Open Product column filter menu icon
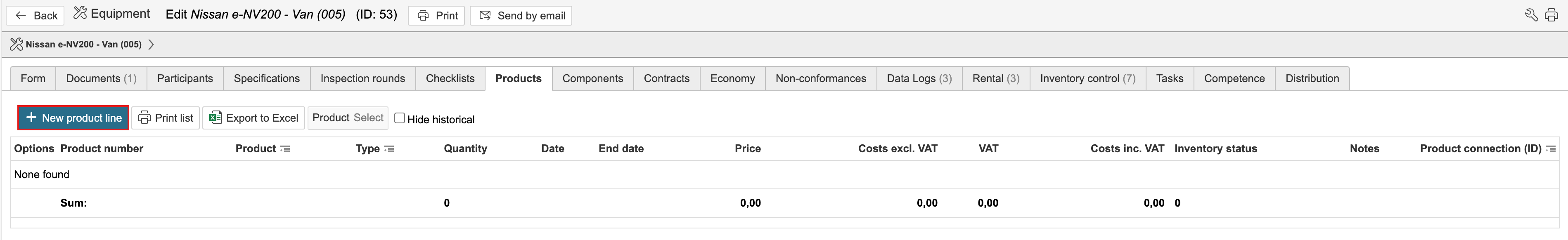This screenshot has width=1568, height=240. (x=285, y=149)
